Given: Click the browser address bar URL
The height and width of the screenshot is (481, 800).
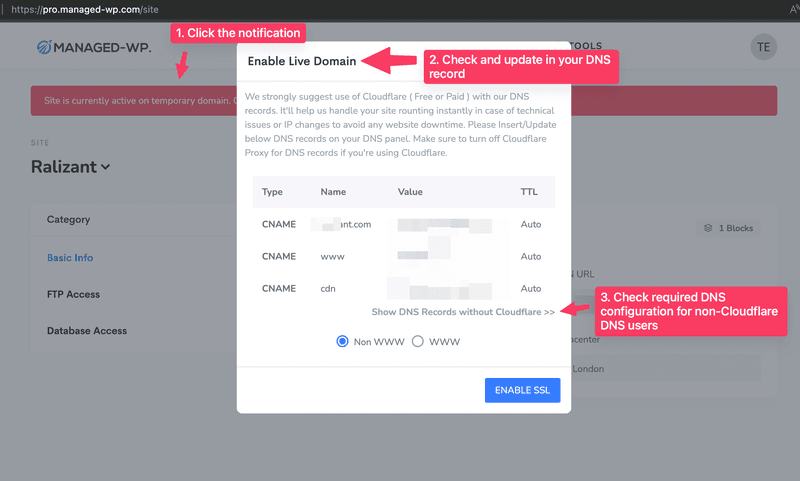Looking at the screenshot, I should [85, 9].
